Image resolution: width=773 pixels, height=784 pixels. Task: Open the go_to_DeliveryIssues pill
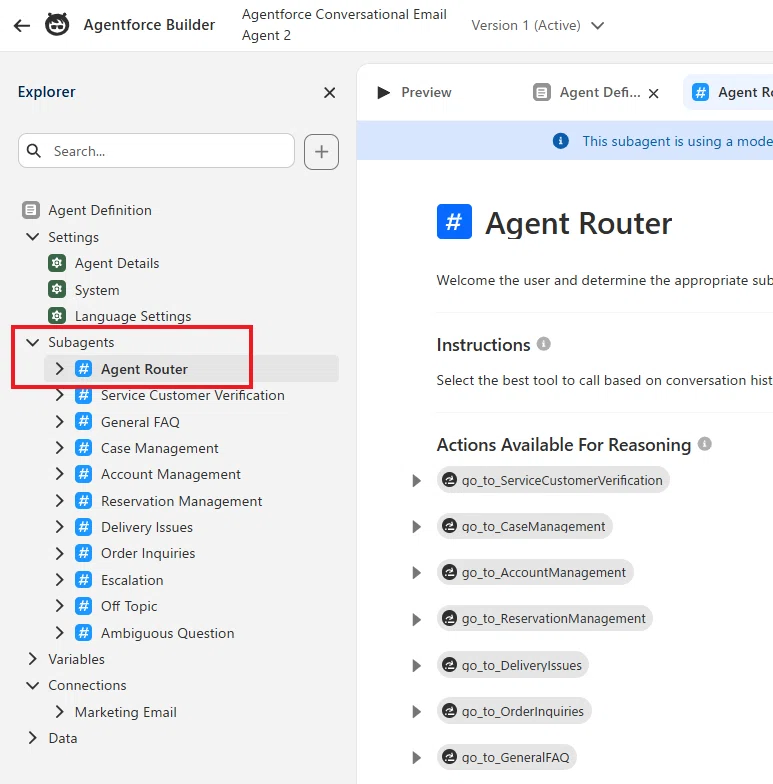(512, 665)
